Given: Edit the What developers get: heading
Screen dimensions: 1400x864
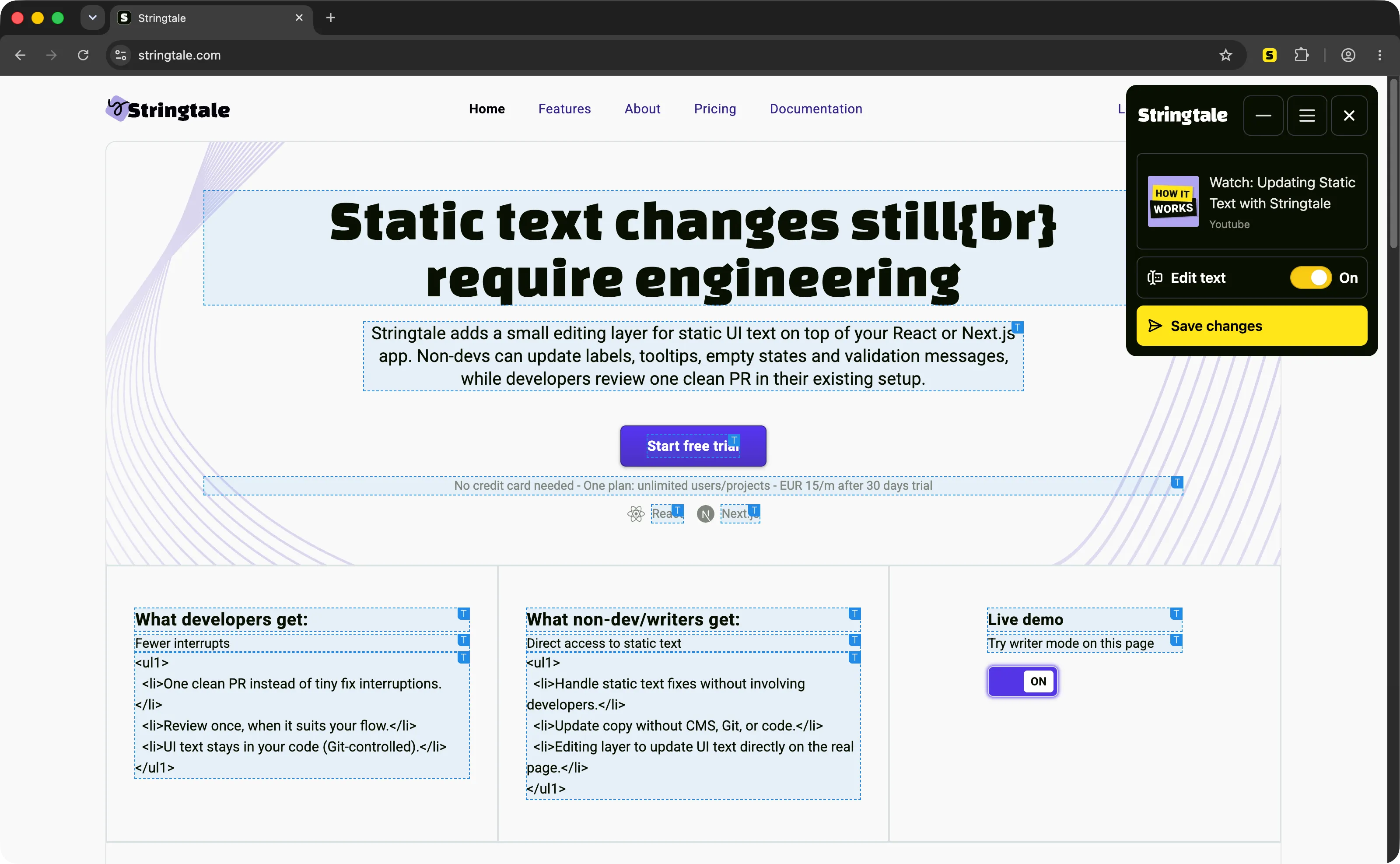Looking at the screenshot, I should (x=301, y=619).
